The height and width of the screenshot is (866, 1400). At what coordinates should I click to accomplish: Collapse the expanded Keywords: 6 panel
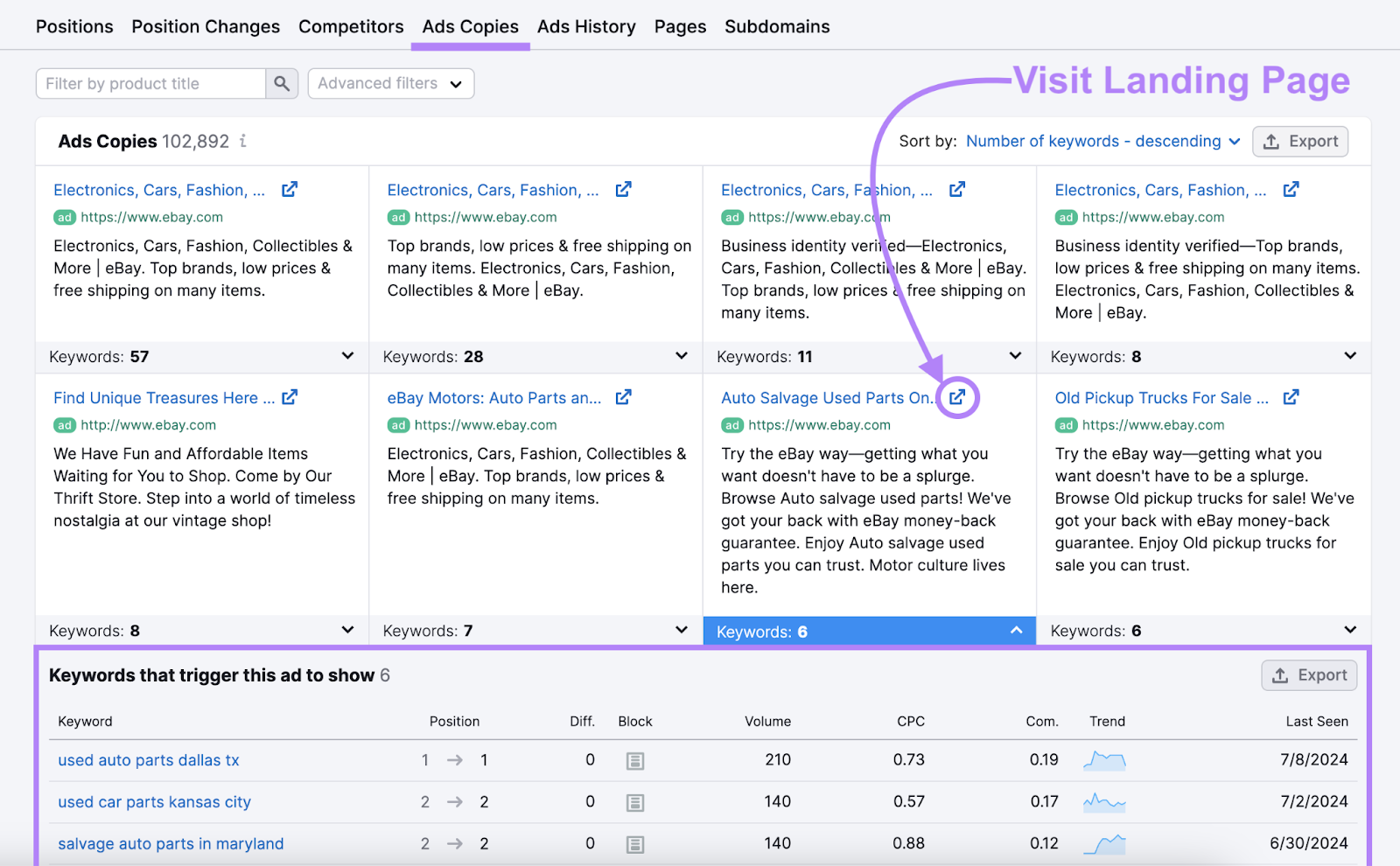pyautogui.click(x=1015, y=630)
